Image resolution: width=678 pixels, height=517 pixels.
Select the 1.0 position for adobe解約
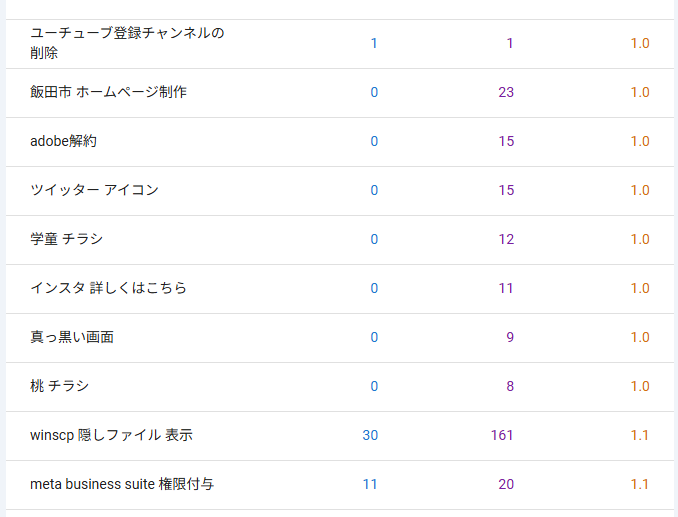(x=640, y=141)
